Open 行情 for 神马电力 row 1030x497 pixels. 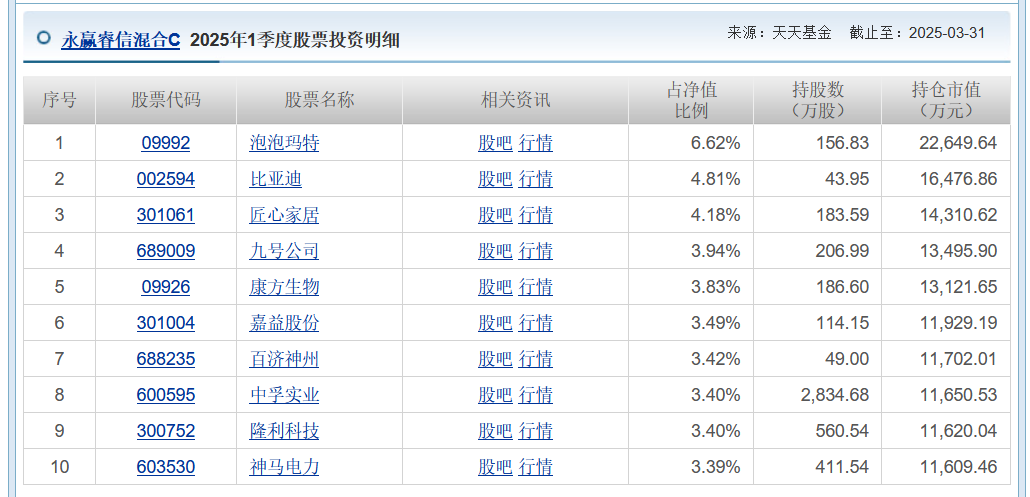point(535,467)
